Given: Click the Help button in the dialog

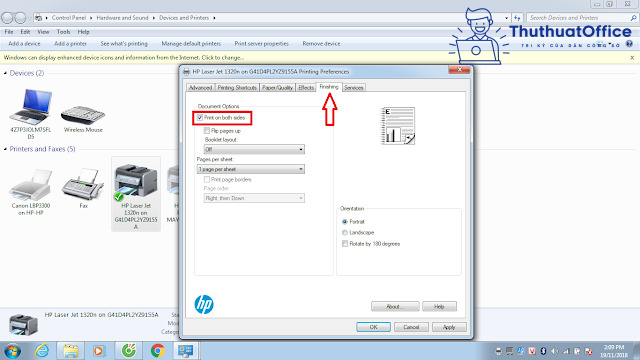Looking at the screenshot, I should [x=439, y=307].
